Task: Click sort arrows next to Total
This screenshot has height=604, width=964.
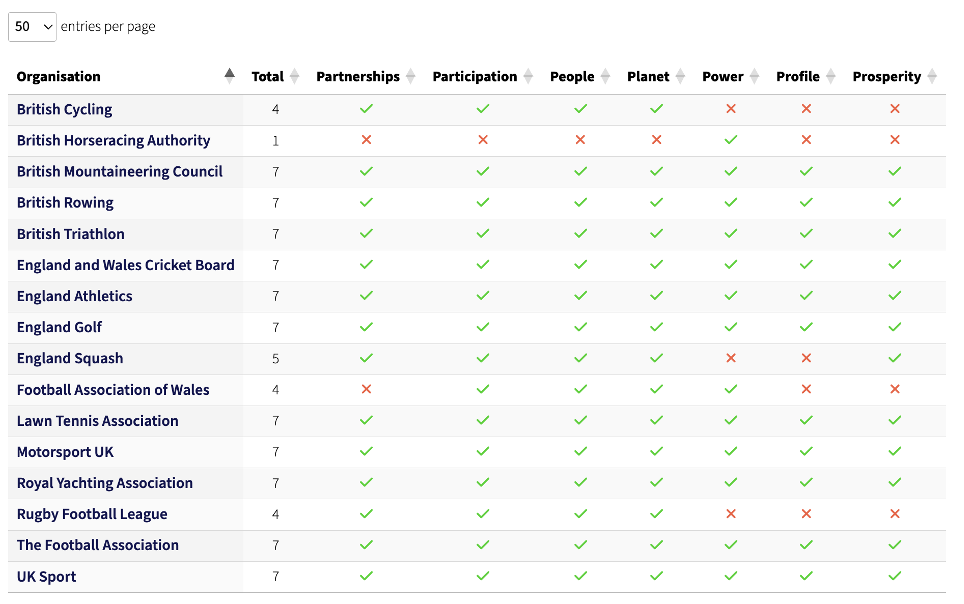Action: click(x=294, y=76)
